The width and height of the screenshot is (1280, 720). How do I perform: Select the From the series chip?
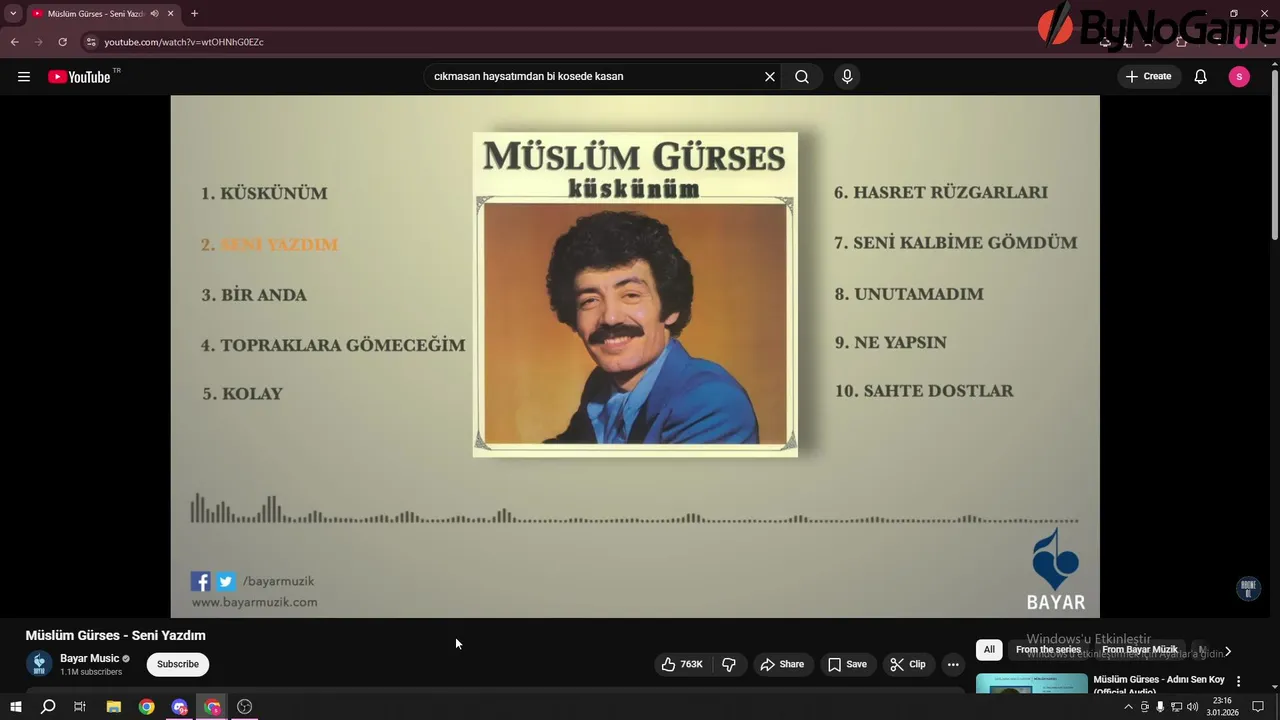pyautogui.click(x=1048, y=650)
